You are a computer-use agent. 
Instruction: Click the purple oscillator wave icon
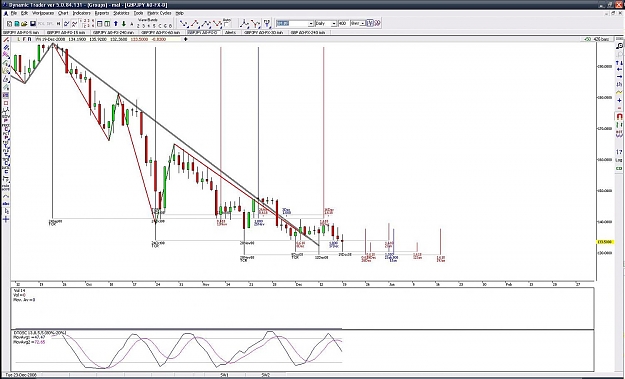[619, 134]
